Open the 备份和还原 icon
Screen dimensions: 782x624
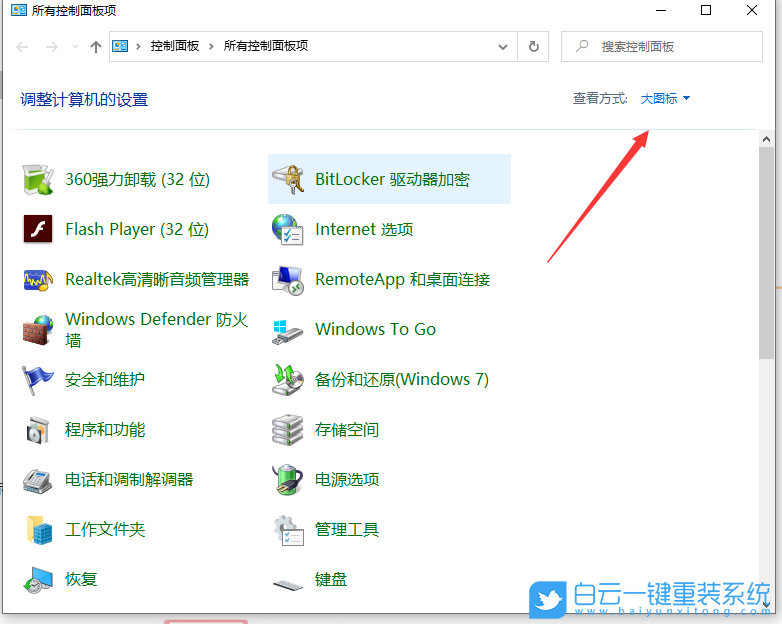click(288, 380)
